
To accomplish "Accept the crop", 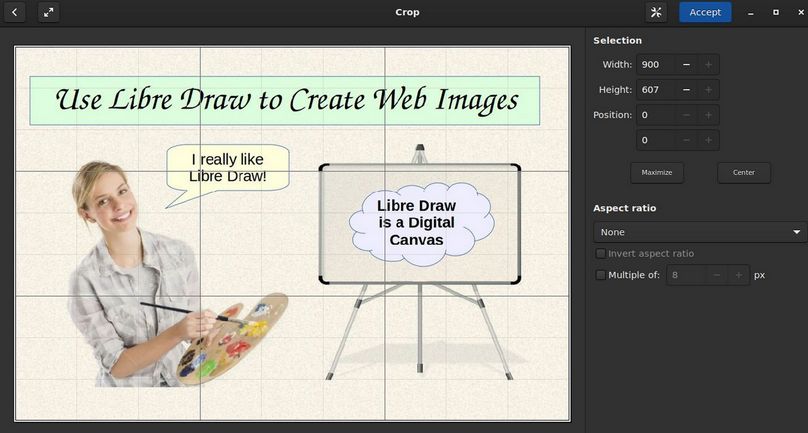I will [705, 12].
